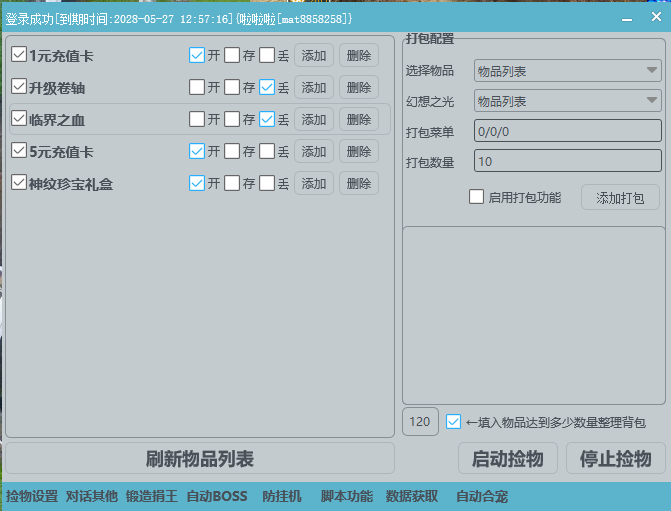The width and height of the screenshot is (671, 511).
Task: Toggle the backpack organize quantity checkbox
Action: (x=454, y=422)
